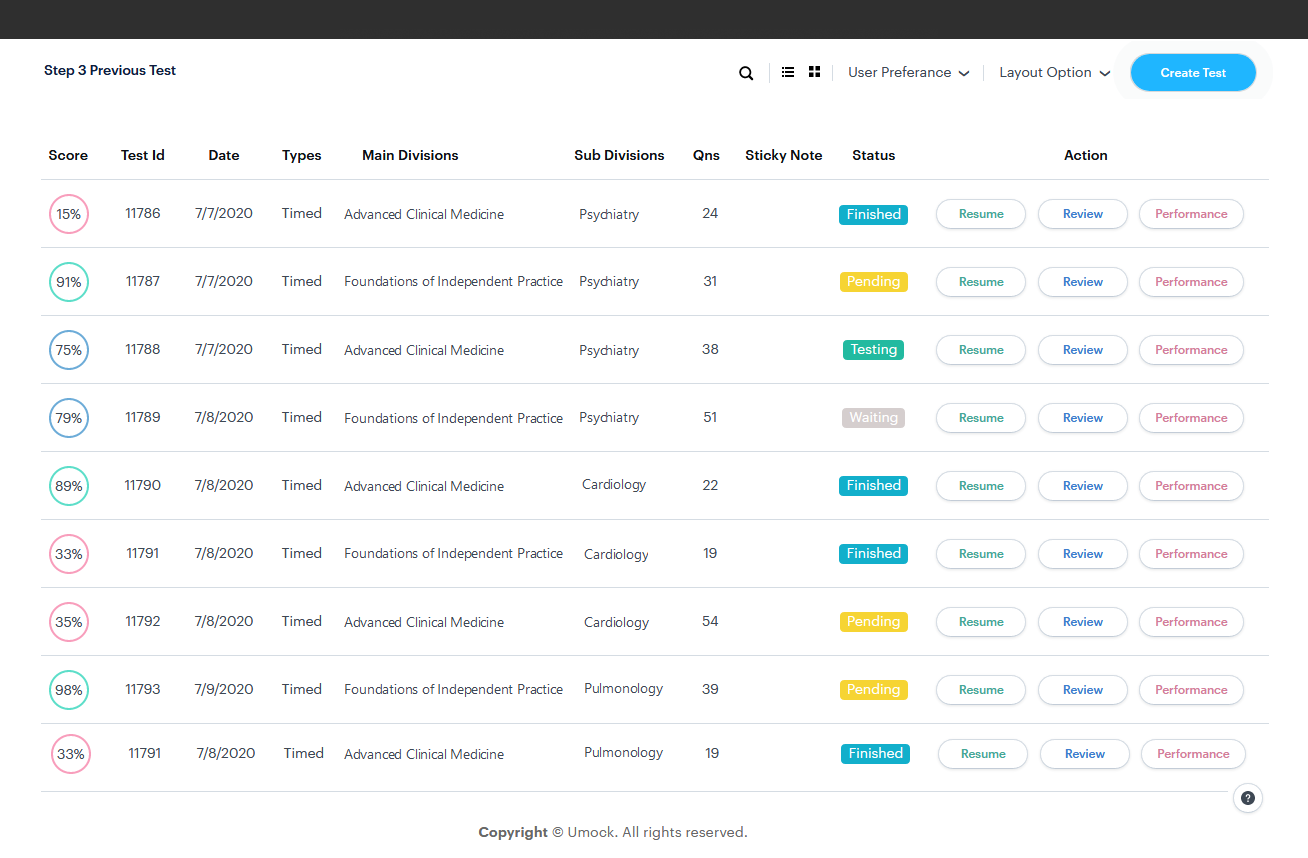Review test 11787
Viewport: 1308px width, 858px height.
click(1083, 282)
